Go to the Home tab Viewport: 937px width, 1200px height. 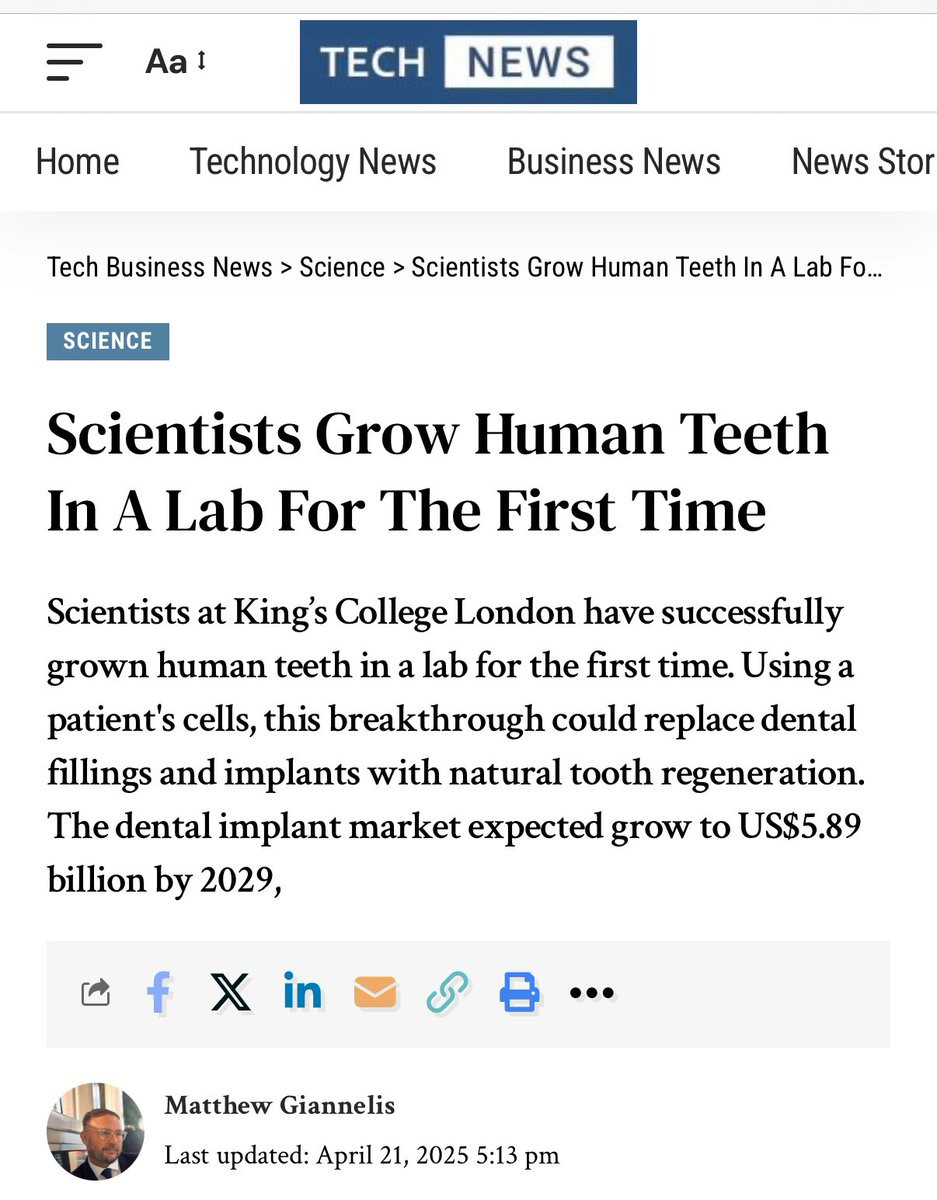[x=77, y=162]
